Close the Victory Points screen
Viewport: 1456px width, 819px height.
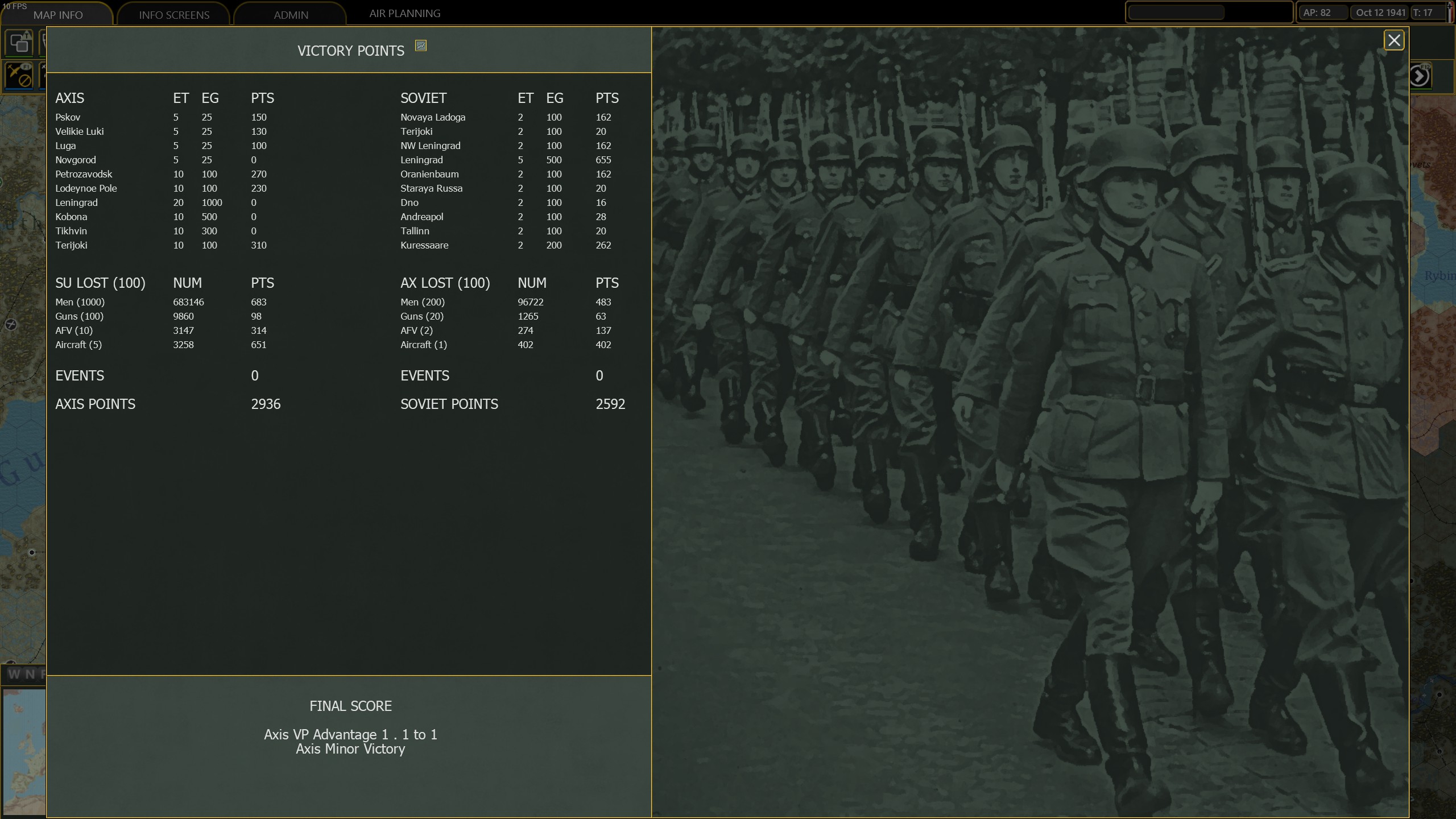[x=1393, y=40]
